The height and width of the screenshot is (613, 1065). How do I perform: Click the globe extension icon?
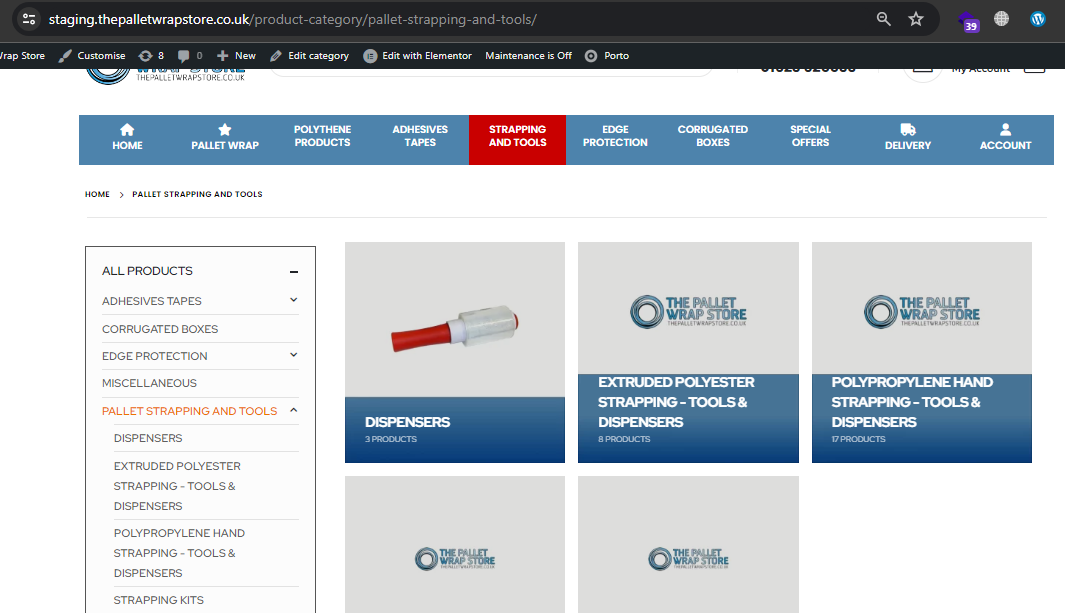1001,19
